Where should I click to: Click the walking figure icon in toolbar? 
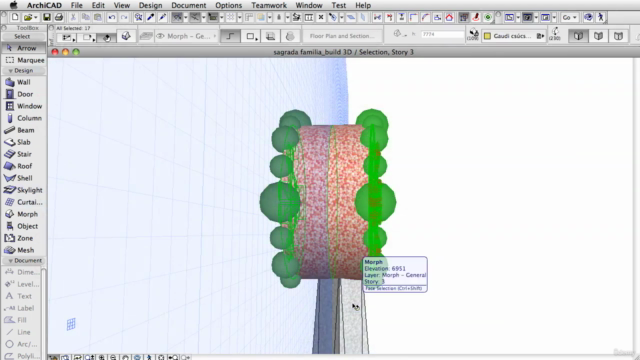pyautogui.click(x=600, y=17)
